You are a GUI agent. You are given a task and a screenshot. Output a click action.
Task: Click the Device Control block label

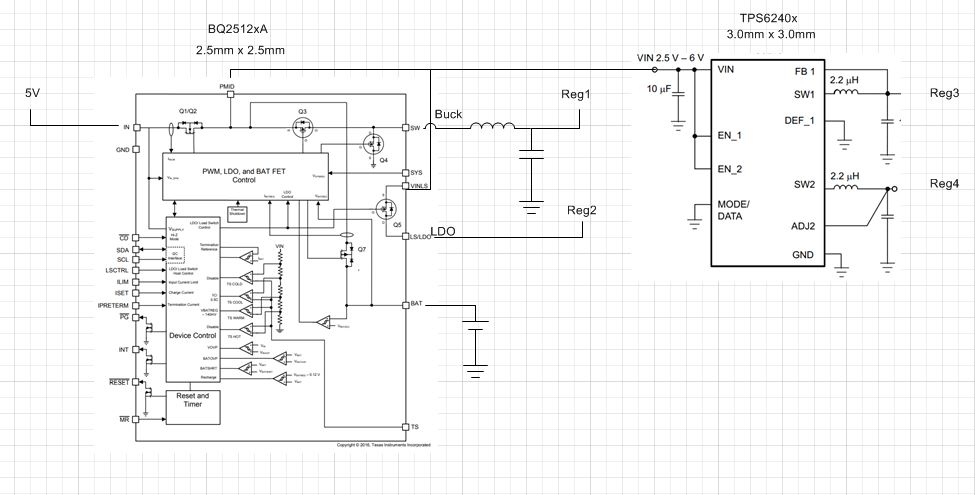coord(193,335)
